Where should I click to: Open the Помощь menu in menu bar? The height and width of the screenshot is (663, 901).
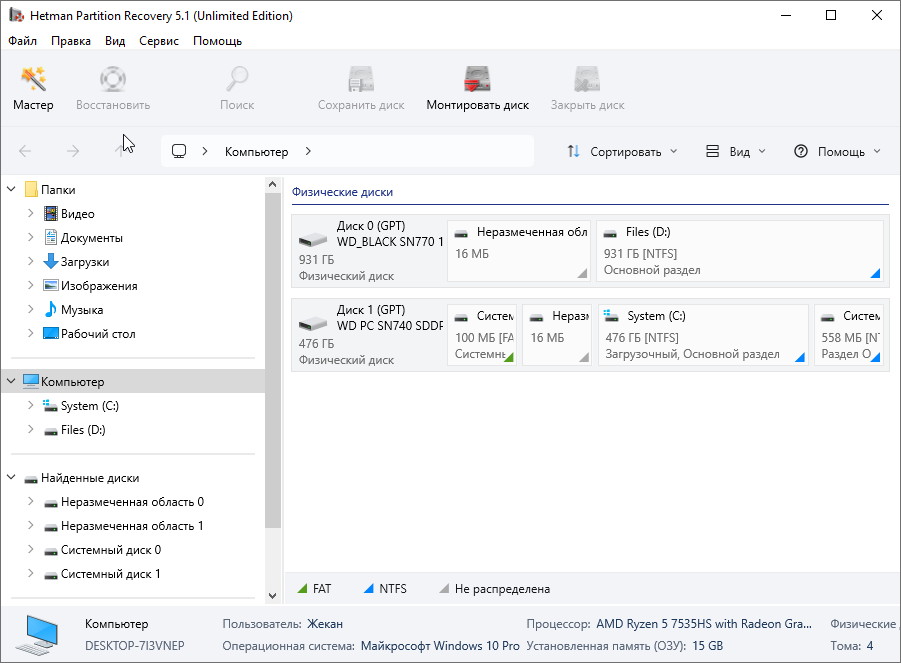[217, 41]
